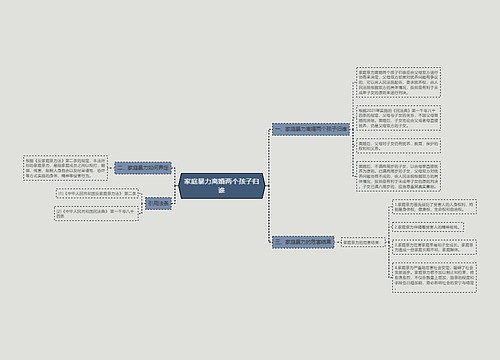Click branch node 一、家庭暴力离婚两个孩子归谁
The image size is (500, 360).
click(311, 129)
